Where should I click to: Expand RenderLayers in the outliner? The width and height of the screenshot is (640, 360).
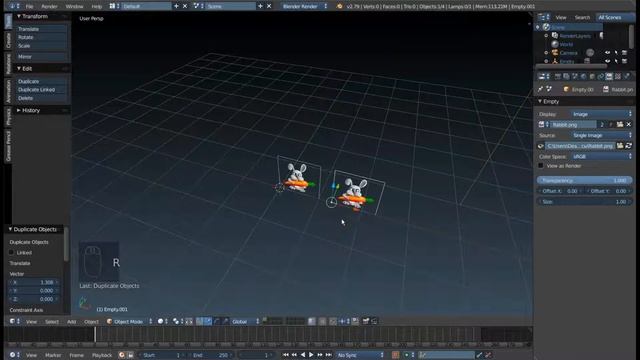coord(546,36)
